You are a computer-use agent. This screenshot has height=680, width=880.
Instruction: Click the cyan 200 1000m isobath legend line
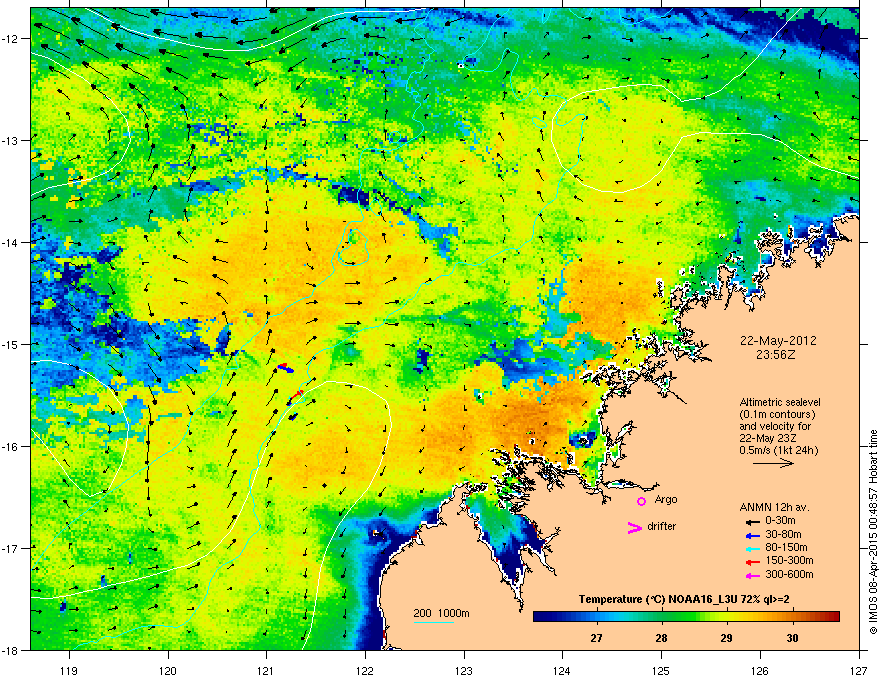pos(433,622)
